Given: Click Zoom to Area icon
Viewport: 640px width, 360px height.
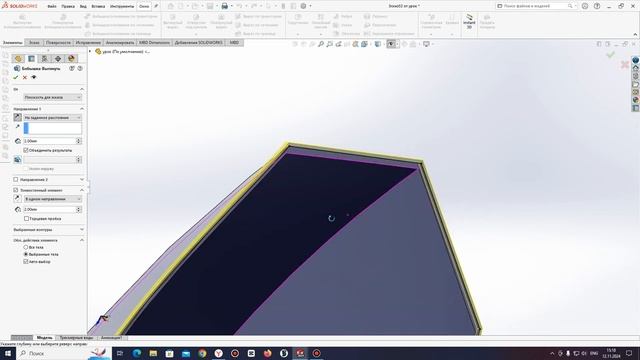Looking at the screenshot, I should point(330,44).
